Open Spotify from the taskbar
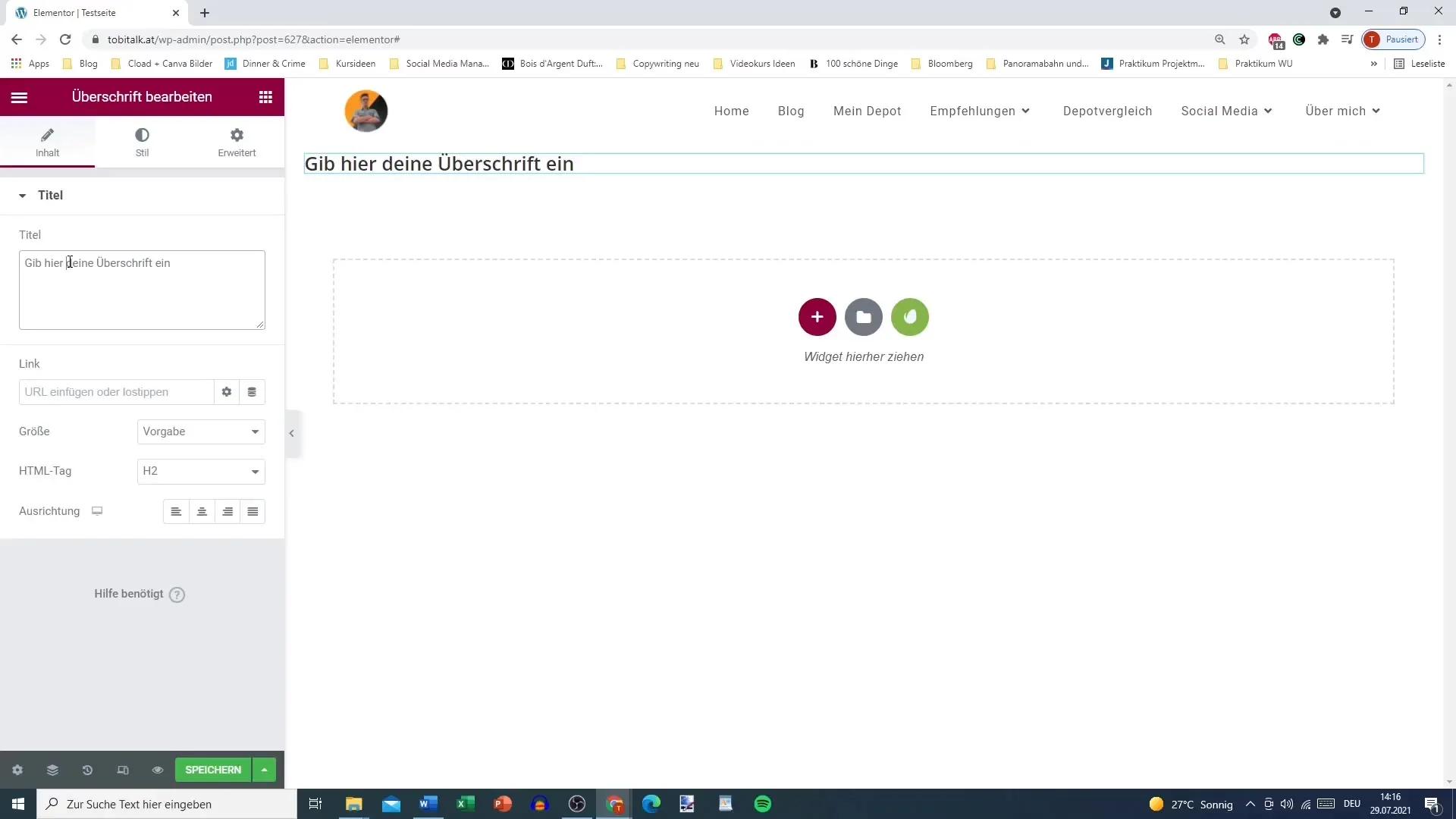1456x819 pixels. tap(763, 804)
